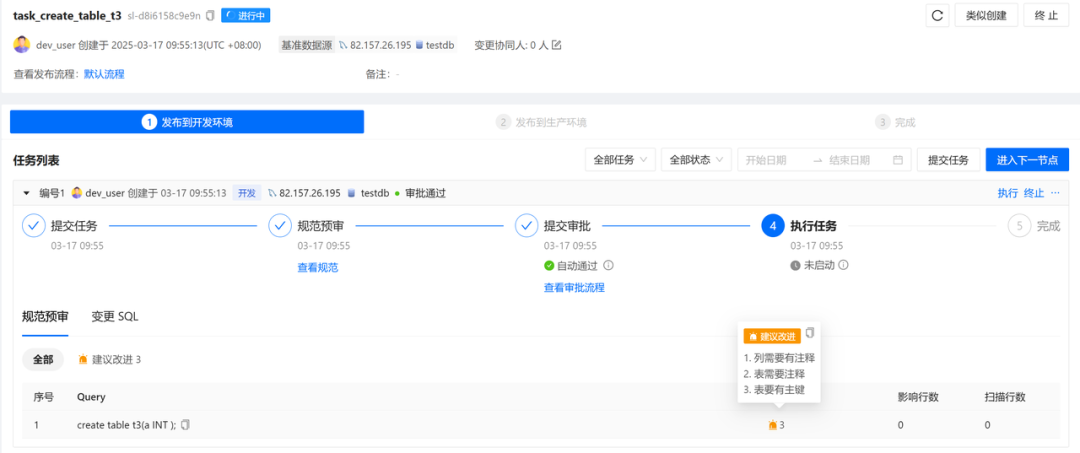Open the 全部状态 dropdown
1080x453 pixels.
click(x=695, y=160)
